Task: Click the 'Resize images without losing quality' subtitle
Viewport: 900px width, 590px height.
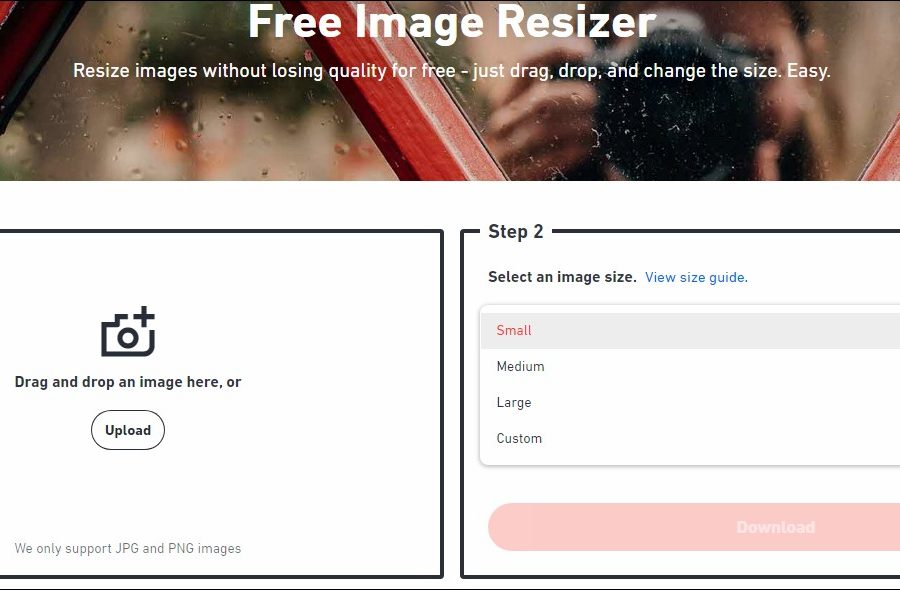Action: (452, 71)
